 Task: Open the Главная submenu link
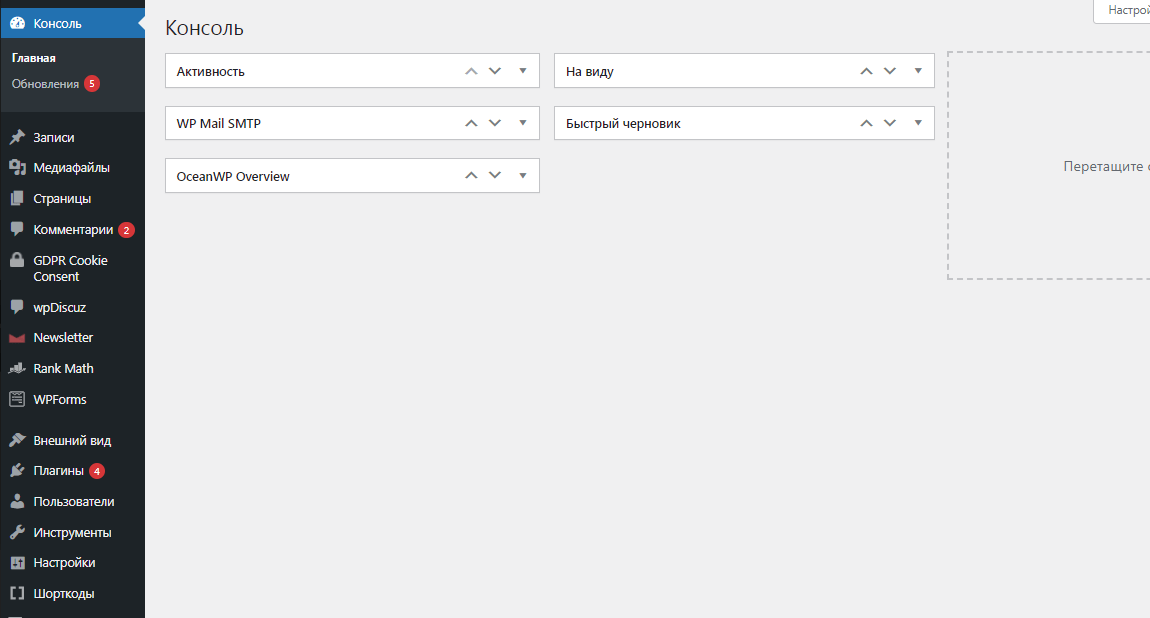[x=34, y=58]
